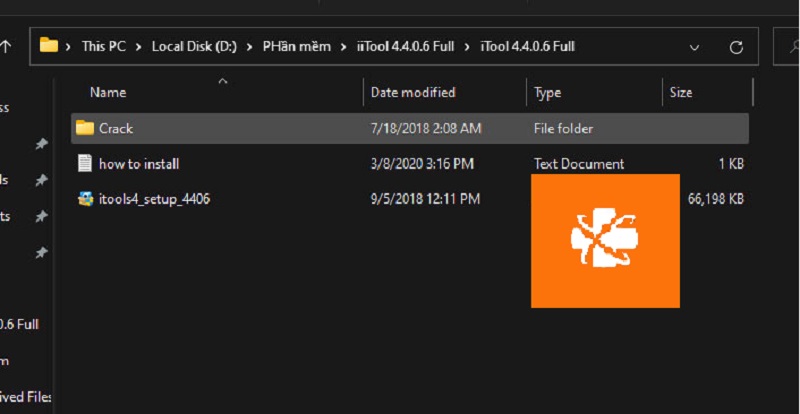This screenshot has height=414, width=800.
Task: Click the search box magnifier
Action: (793, 47)
